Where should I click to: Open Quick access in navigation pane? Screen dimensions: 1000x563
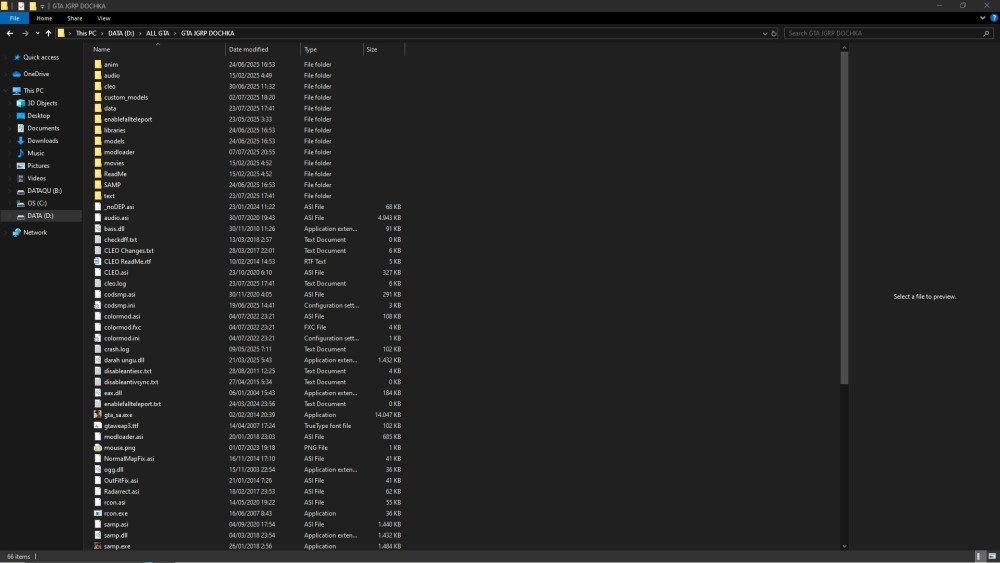point(41,57)
